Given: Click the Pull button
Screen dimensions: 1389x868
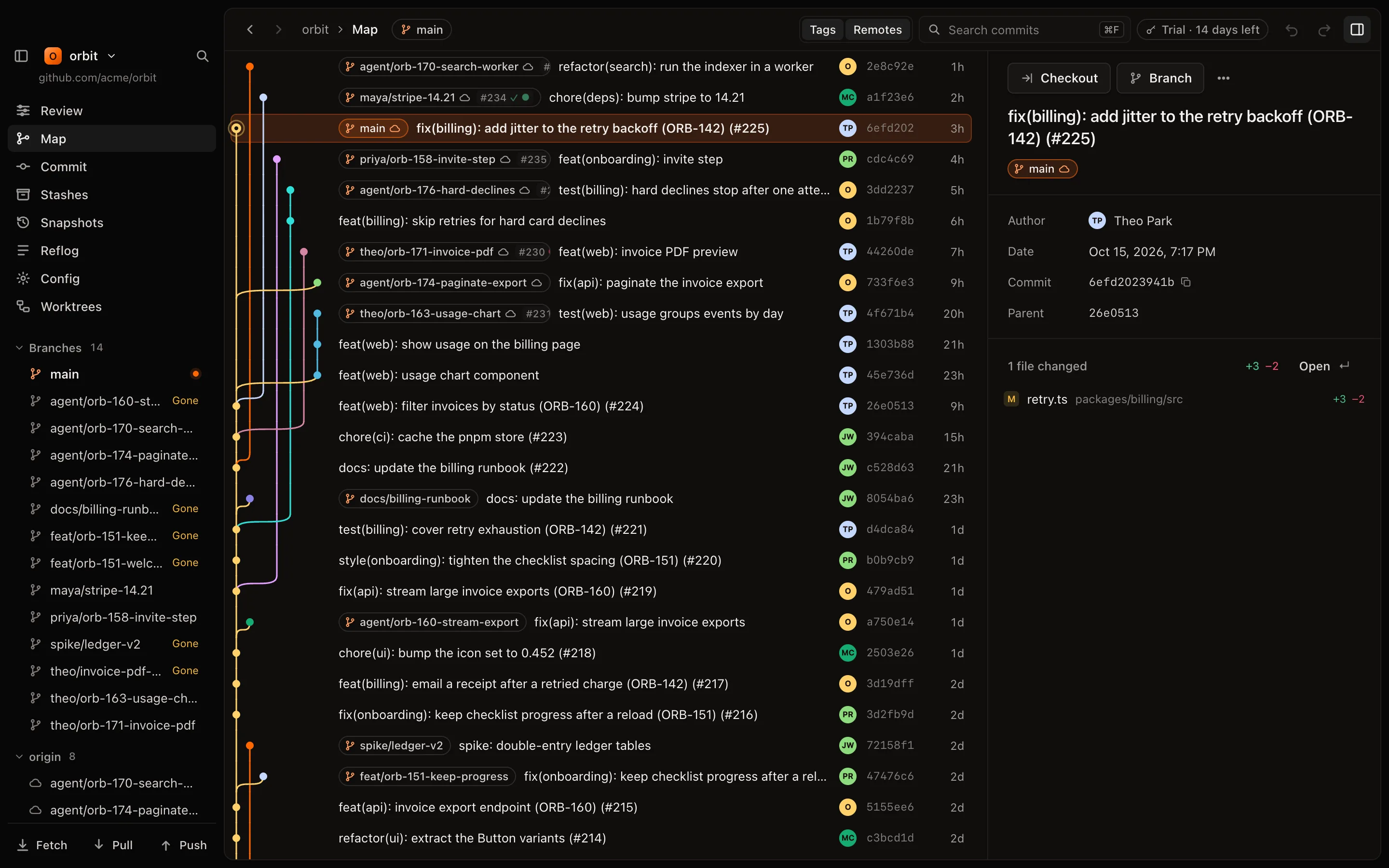Looking at the screenshot, I should 114,845.
